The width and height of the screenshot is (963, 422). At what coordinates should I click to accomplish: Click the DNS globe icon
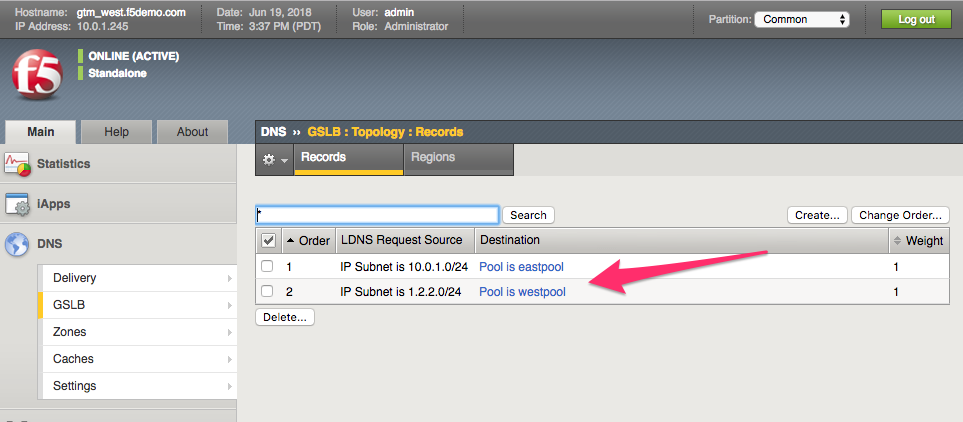pyautogui.click(x=17, y=244)
